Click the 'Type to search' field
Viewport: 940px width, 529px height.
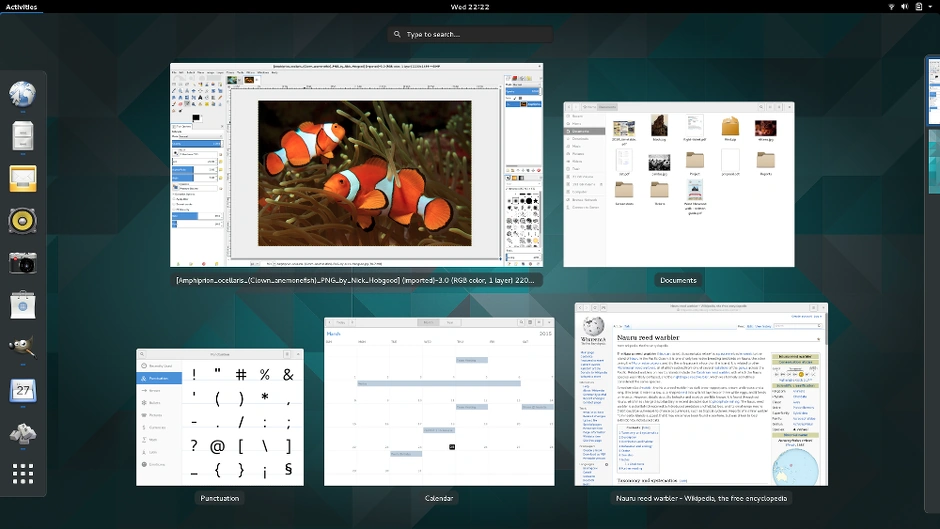[470, 34]
